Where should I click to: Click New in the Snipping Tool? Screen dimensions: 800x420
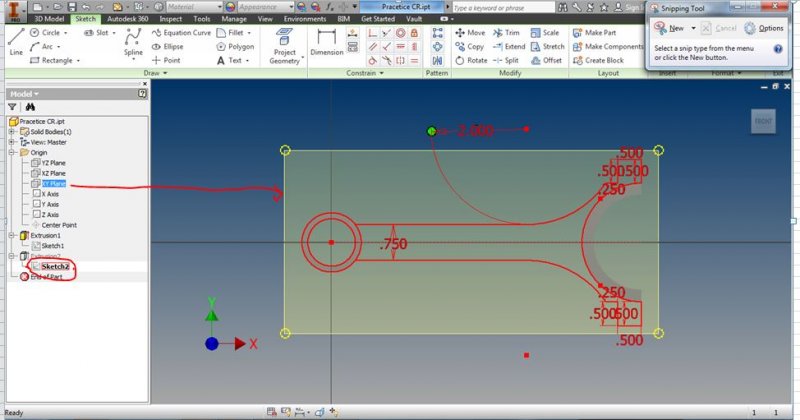[669, 28]
